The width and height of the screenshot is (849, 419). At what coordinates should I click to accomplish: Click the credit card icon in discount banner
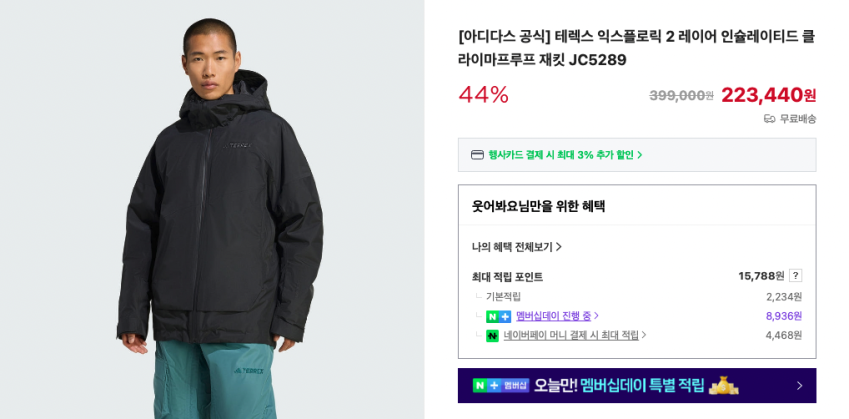click(x=477, y=155)
